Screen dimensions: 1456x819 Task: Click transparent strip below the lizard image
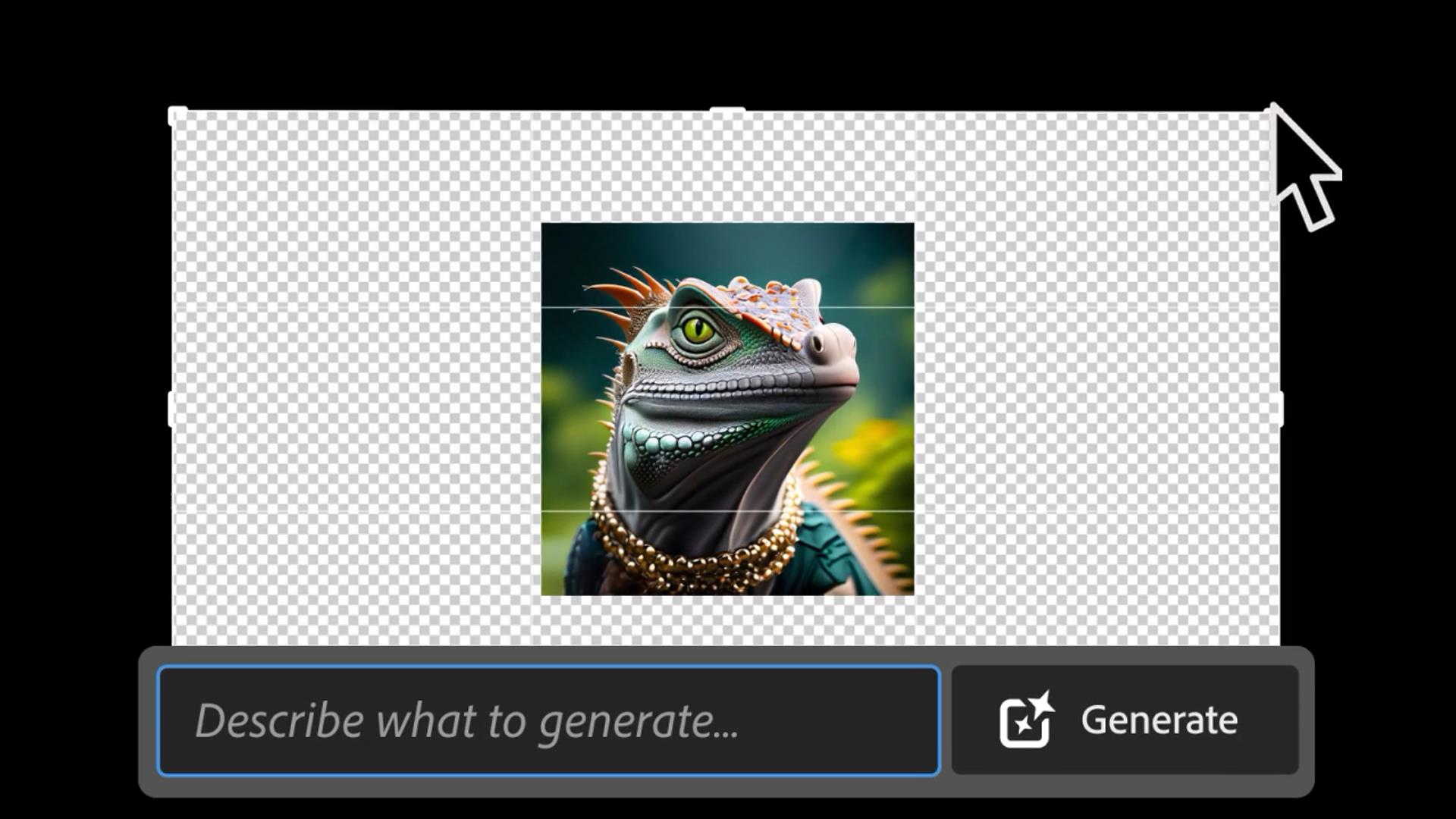[x=727, y=620]
